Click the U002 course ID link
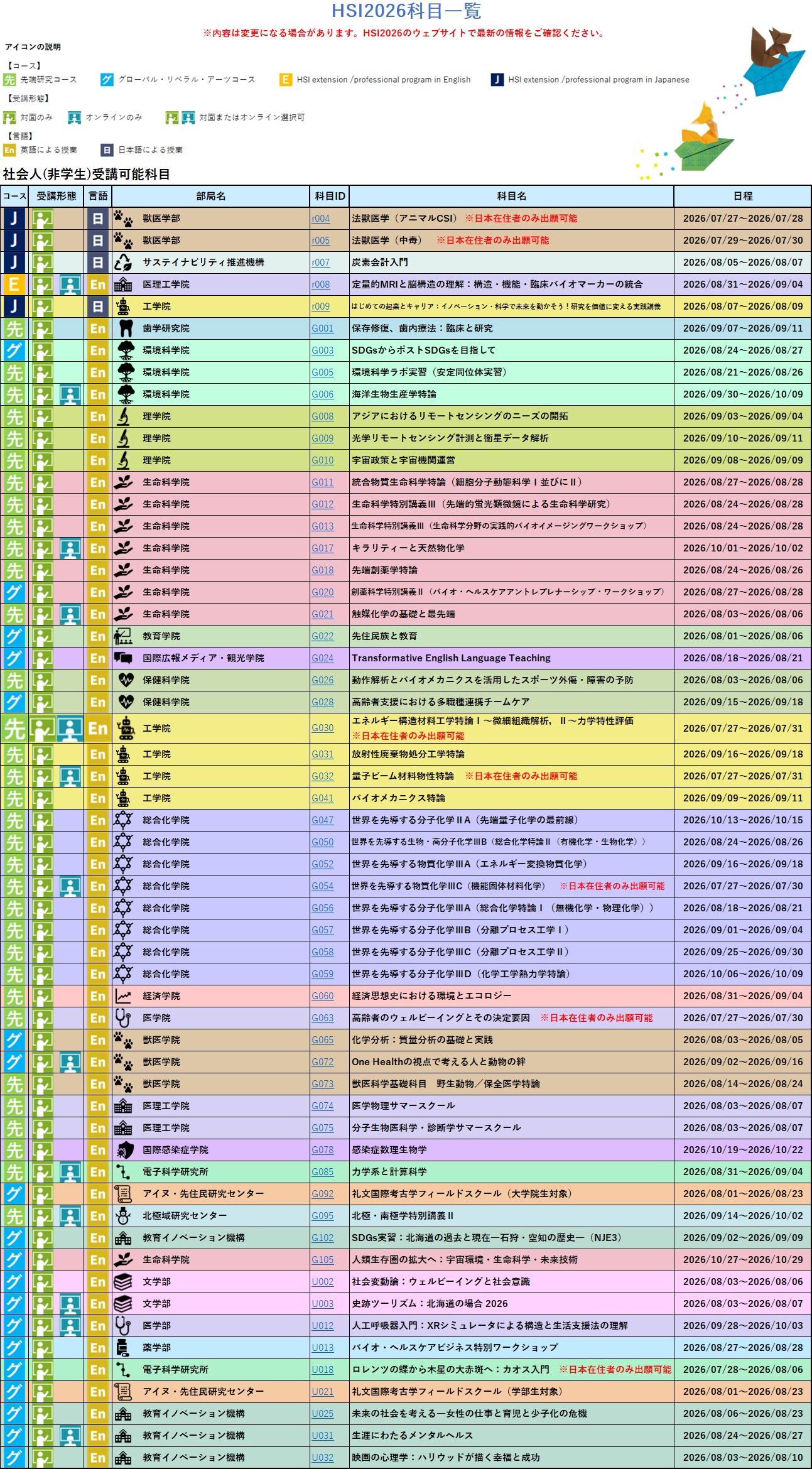The height and width of the screenshot is (1469, 812). tap(323, 1282)
